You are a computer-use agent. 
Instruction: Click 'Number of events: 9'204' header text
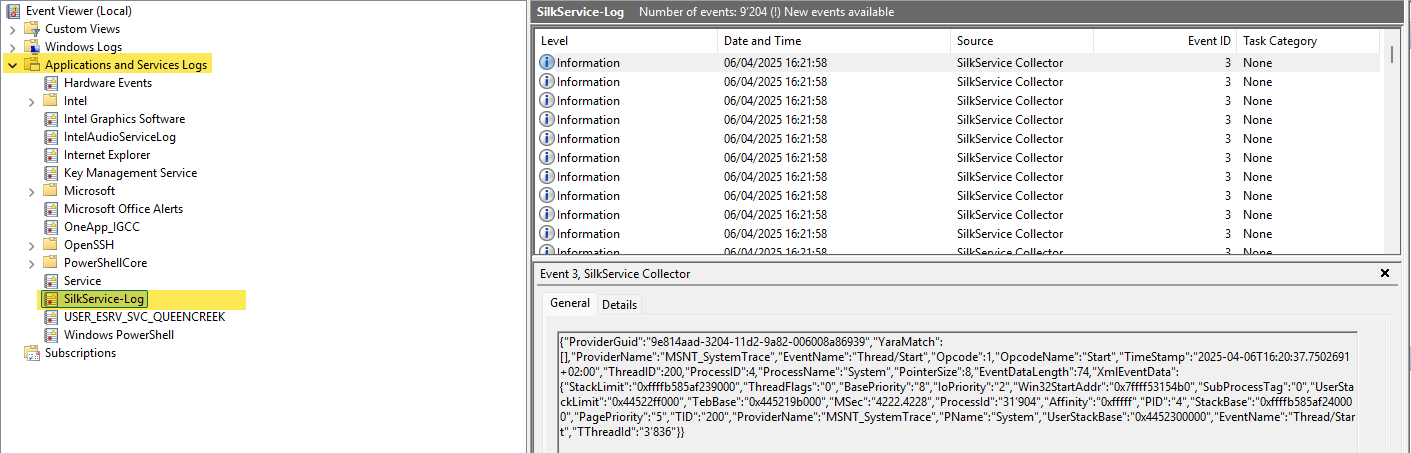click(701, 12)
